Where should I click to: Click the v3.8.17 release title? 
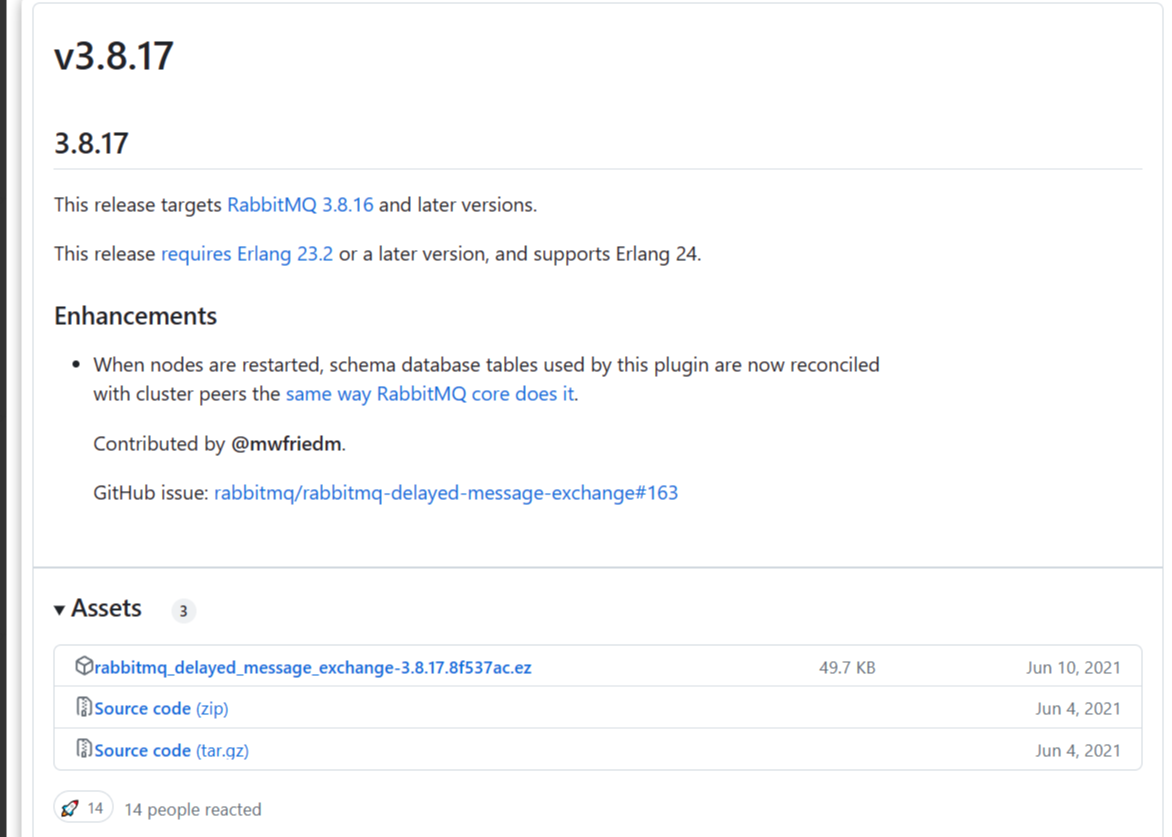[x=114, y=56]
